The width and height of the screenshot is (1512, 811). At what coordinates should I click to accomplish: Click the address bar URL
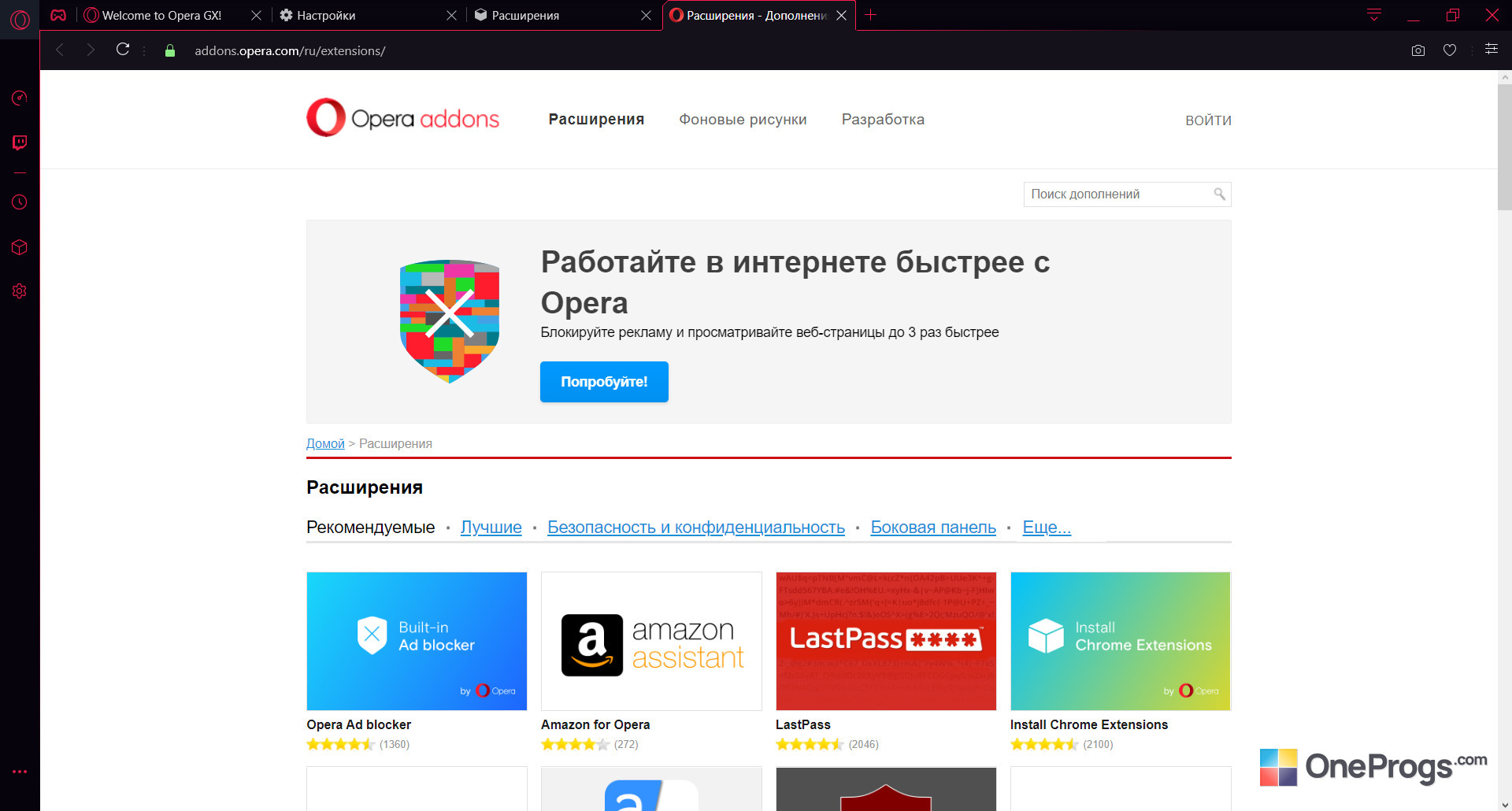click(290, 50)
